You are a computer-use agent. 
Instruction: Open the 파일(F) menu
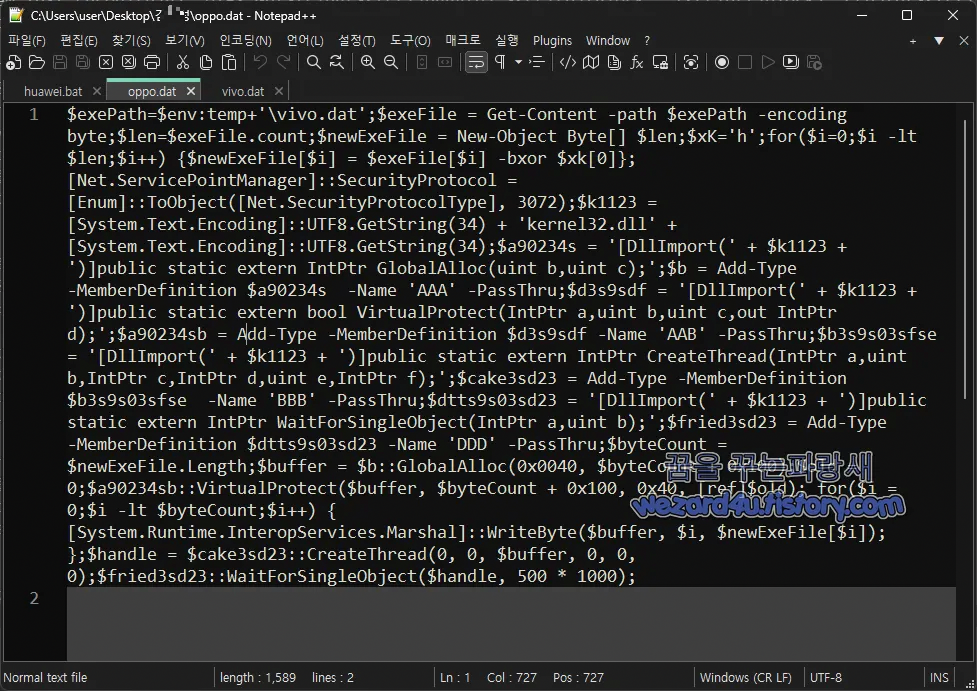click(x=27, y=41)
